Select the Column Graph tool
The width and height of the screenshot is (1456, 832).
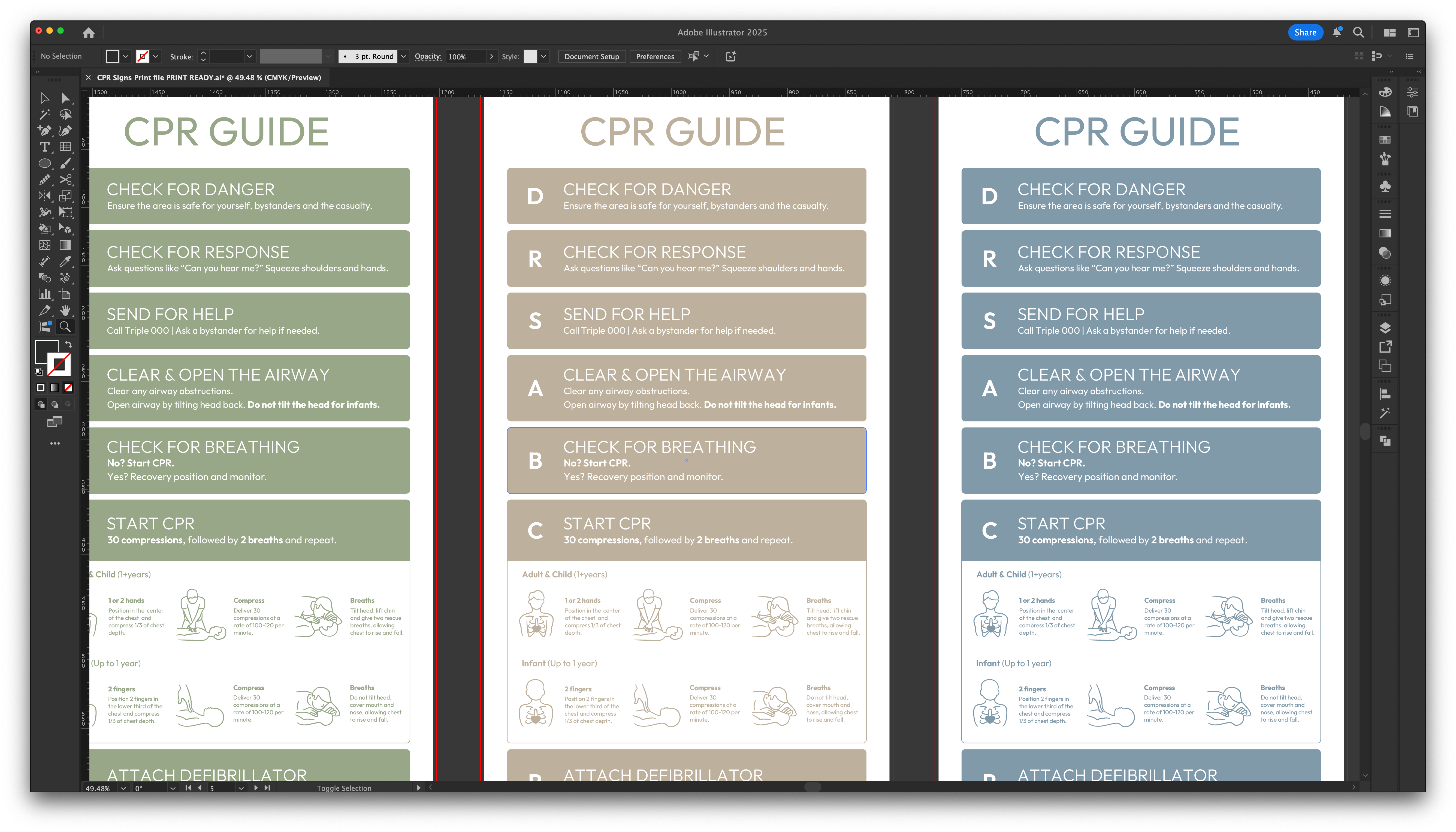(x=44, y=294)
